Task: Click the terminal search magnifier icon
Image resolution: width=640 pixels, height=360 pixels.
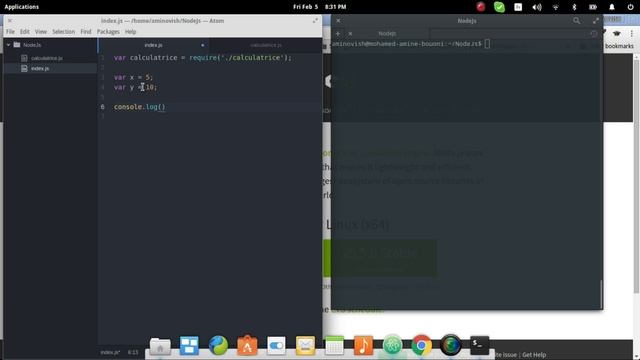Action: click(576, 20)
